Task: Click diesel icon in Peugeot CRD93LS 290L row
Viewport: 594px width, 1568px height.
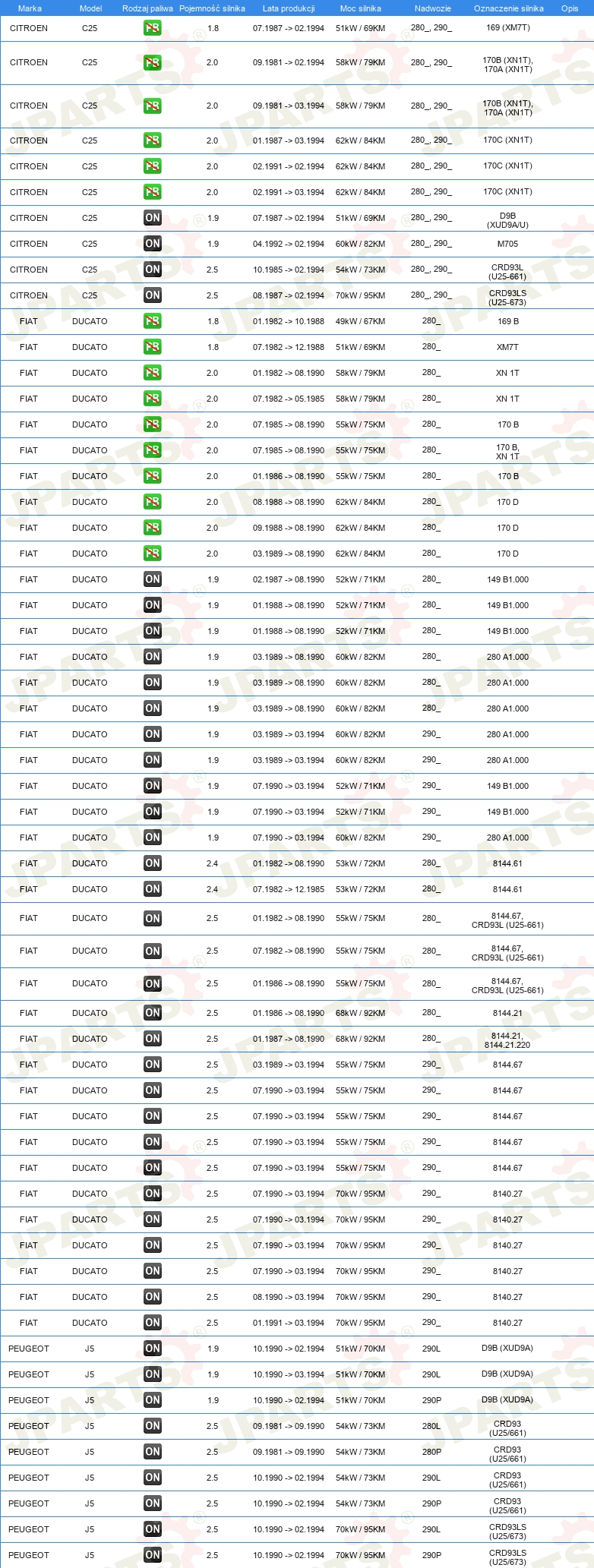Action: 152,1529
